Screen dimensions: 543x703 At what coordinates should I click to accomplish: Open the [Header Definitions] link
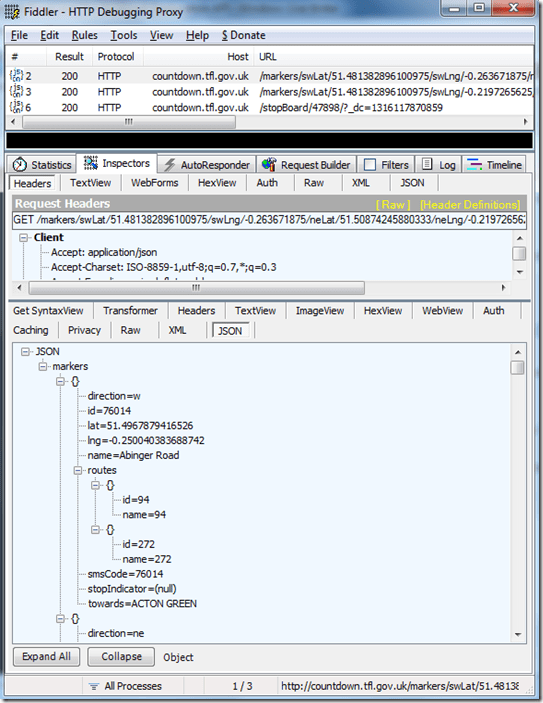470,205
